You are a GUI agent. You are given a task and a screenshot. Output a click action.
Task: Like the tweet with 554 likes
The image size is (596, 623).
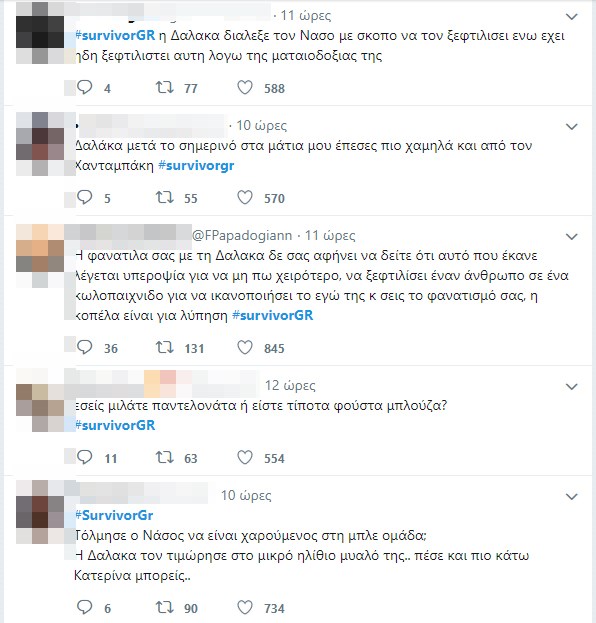[245, 458]
